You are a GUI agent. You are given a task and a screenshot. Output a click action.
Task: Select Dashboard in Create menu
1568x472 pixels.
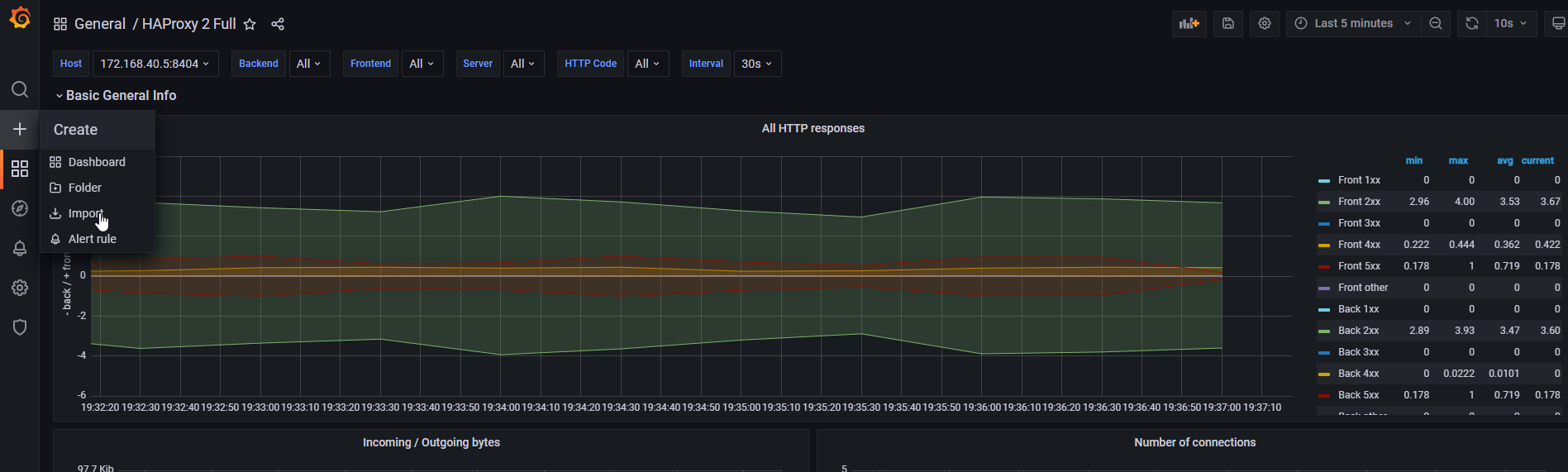point(97,162)
